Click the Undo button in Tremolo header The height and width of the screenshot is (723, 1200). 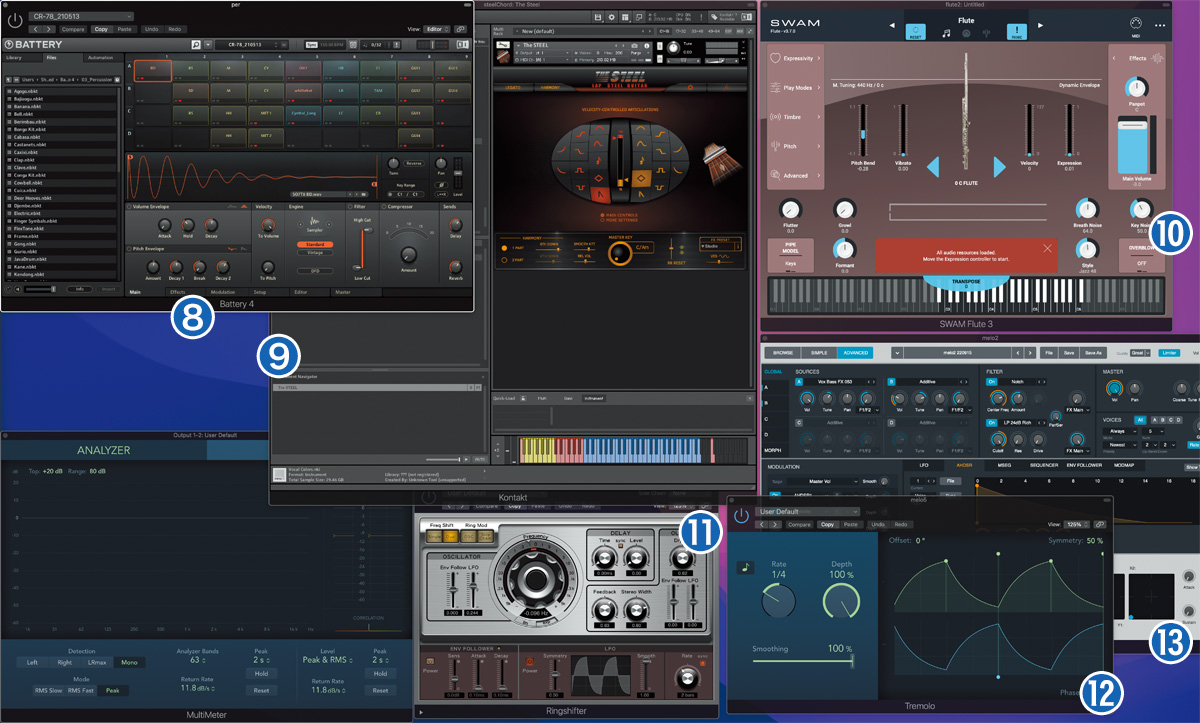[x=877, y=524]
